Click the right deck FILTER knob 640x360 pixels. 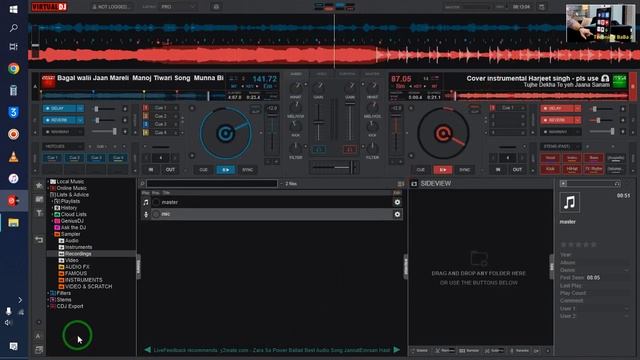click(x=372, y=148)
